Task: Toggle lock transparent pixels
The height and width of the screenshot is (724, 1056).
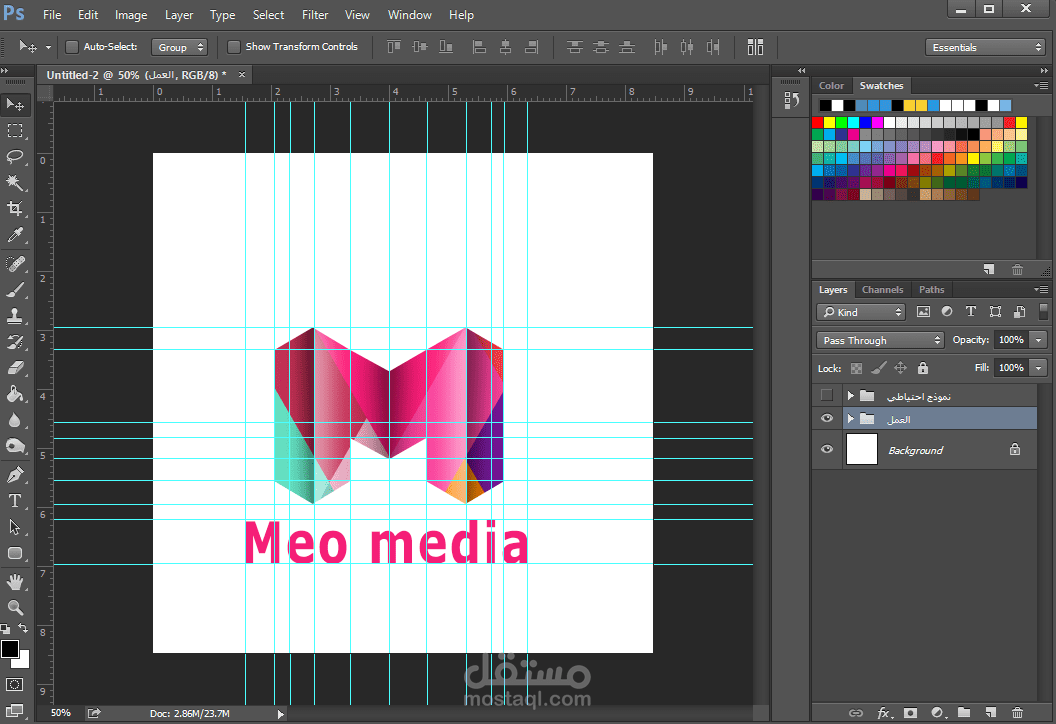Action: click(x=856, y=368)
